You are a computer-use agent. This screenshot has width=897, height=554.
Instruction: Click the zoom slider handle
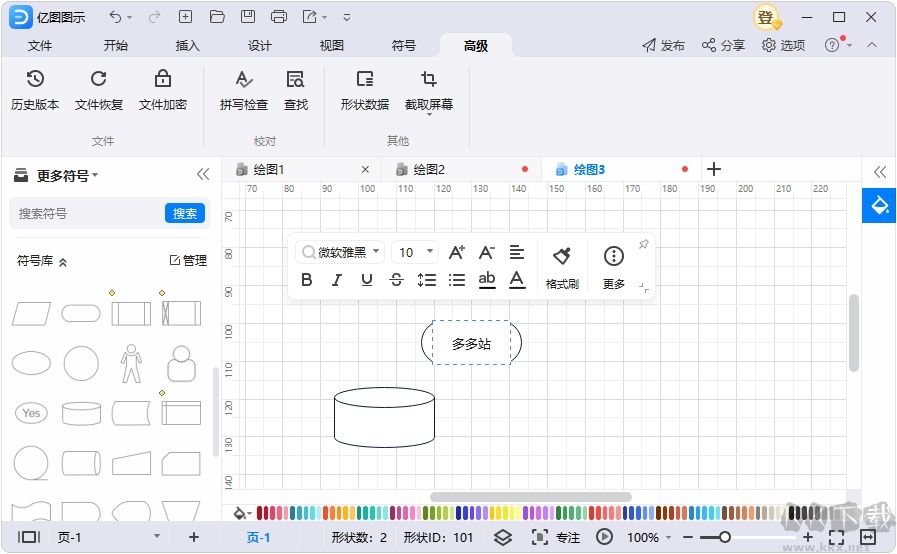coord(725,537)
